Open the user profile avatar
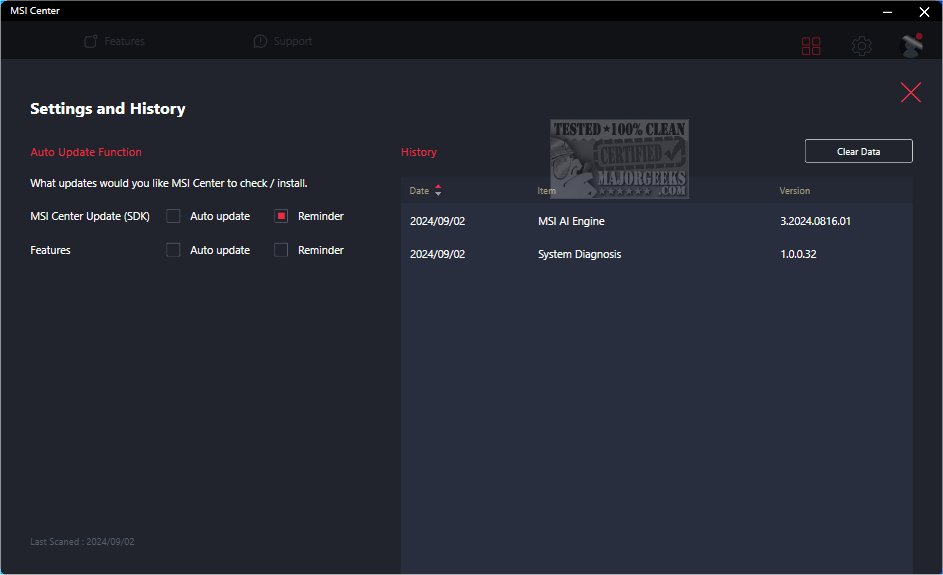943x575 pixels. 911,46
